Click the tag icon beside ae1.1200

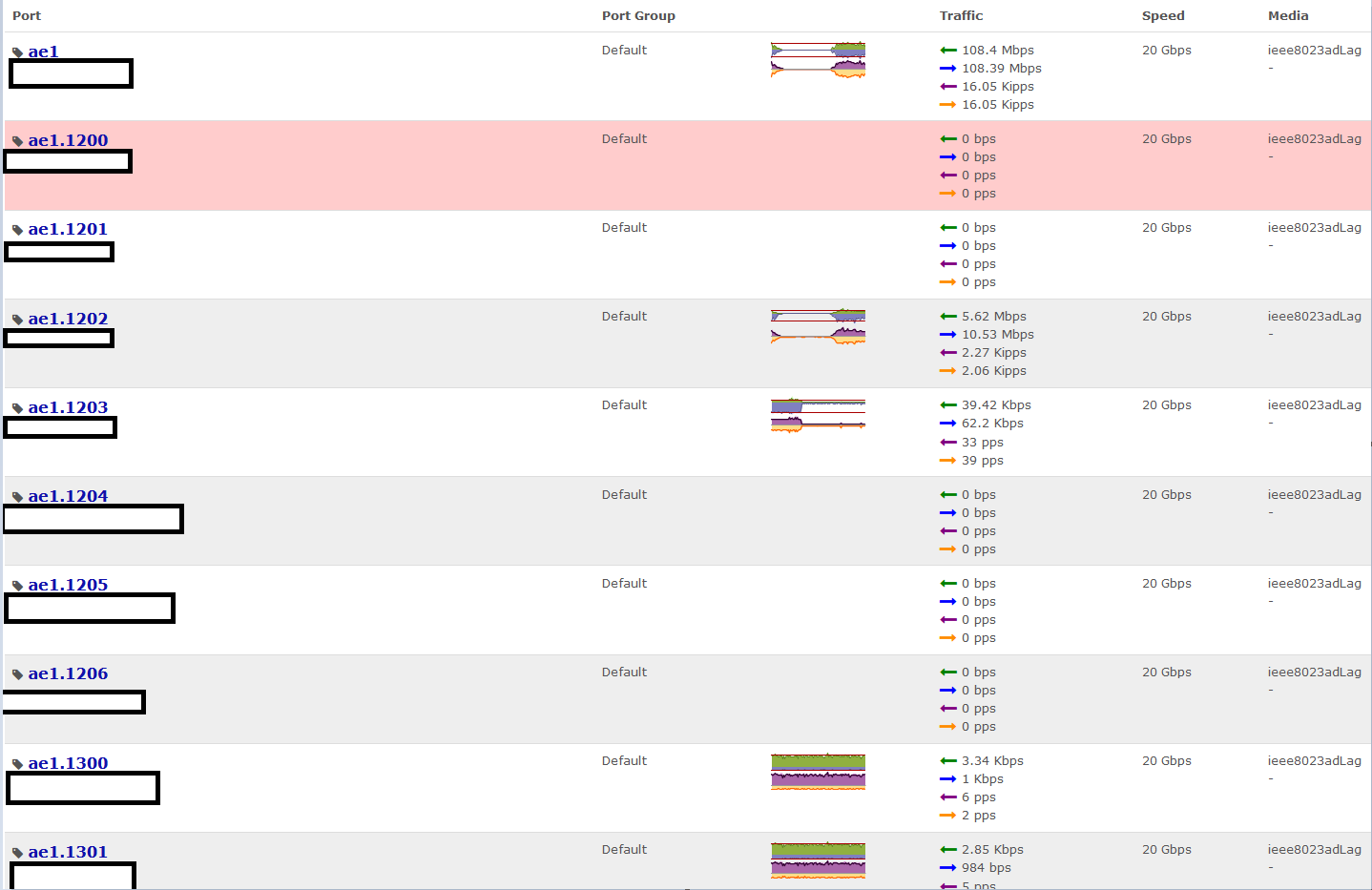coord(15,139)
